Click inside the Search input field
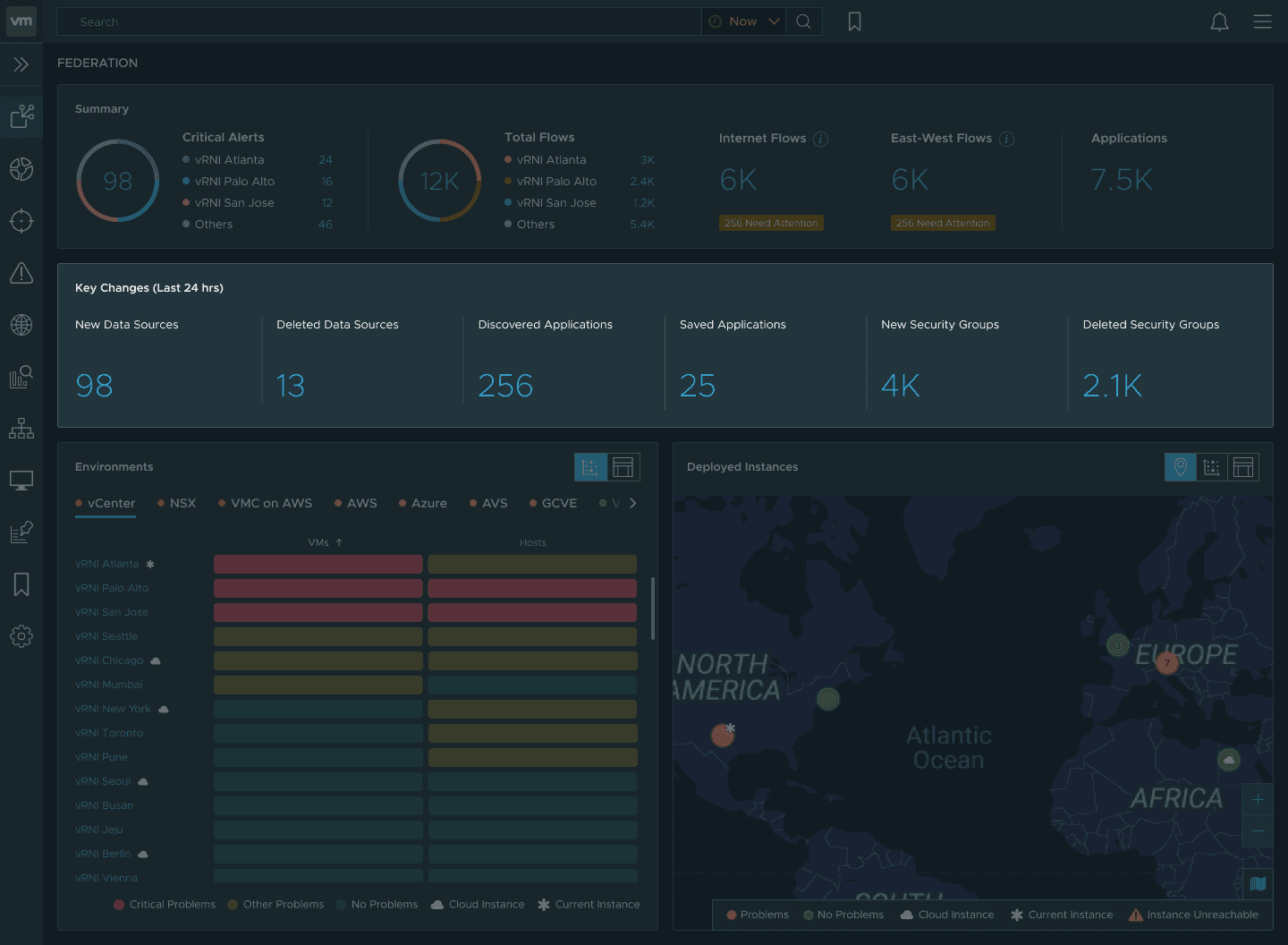Screen dimensions: 1288x945 tap(379, 21)
